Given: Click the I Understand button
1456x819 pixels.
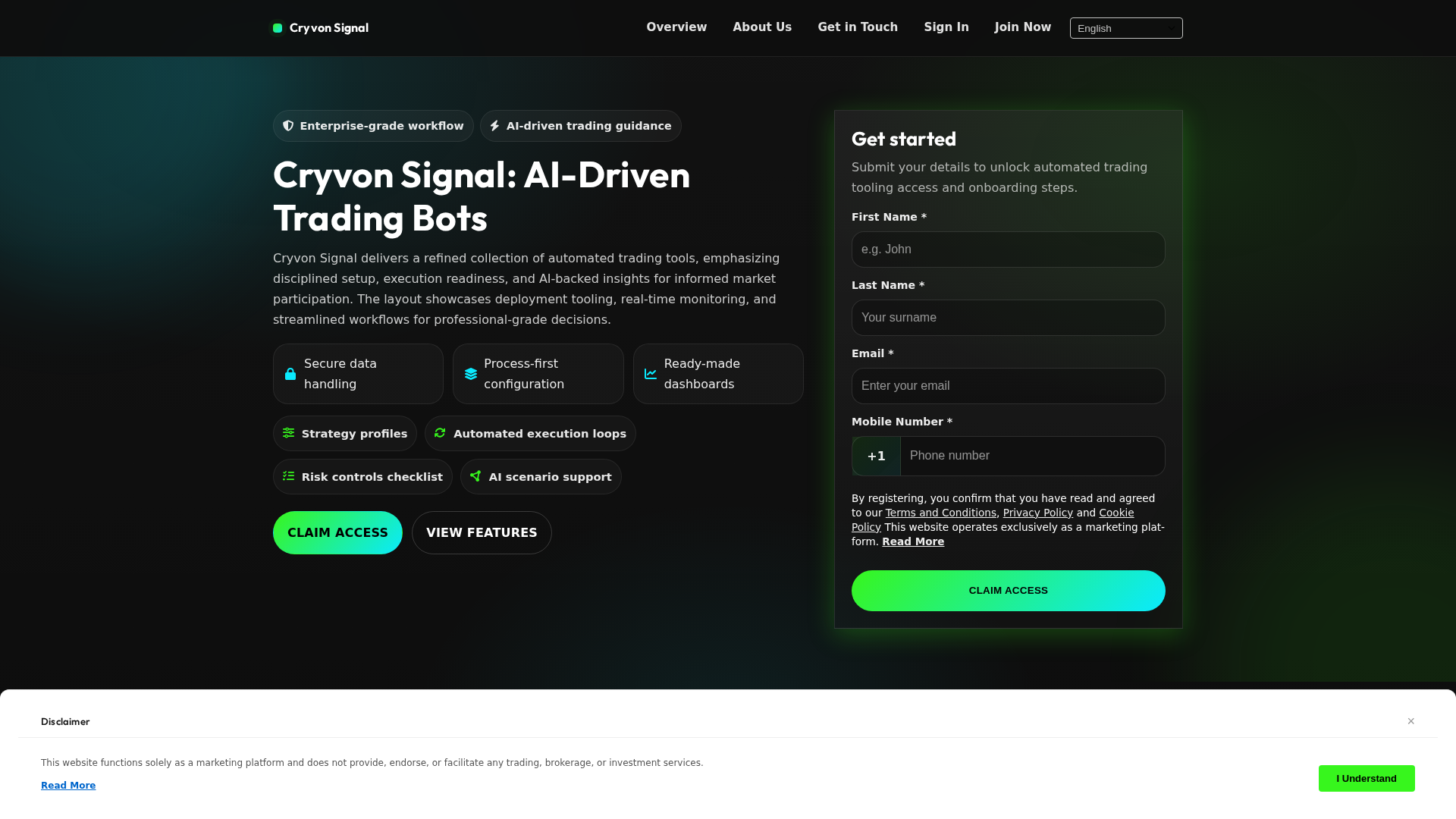Looking at the screenshot, I should 1367,778.
